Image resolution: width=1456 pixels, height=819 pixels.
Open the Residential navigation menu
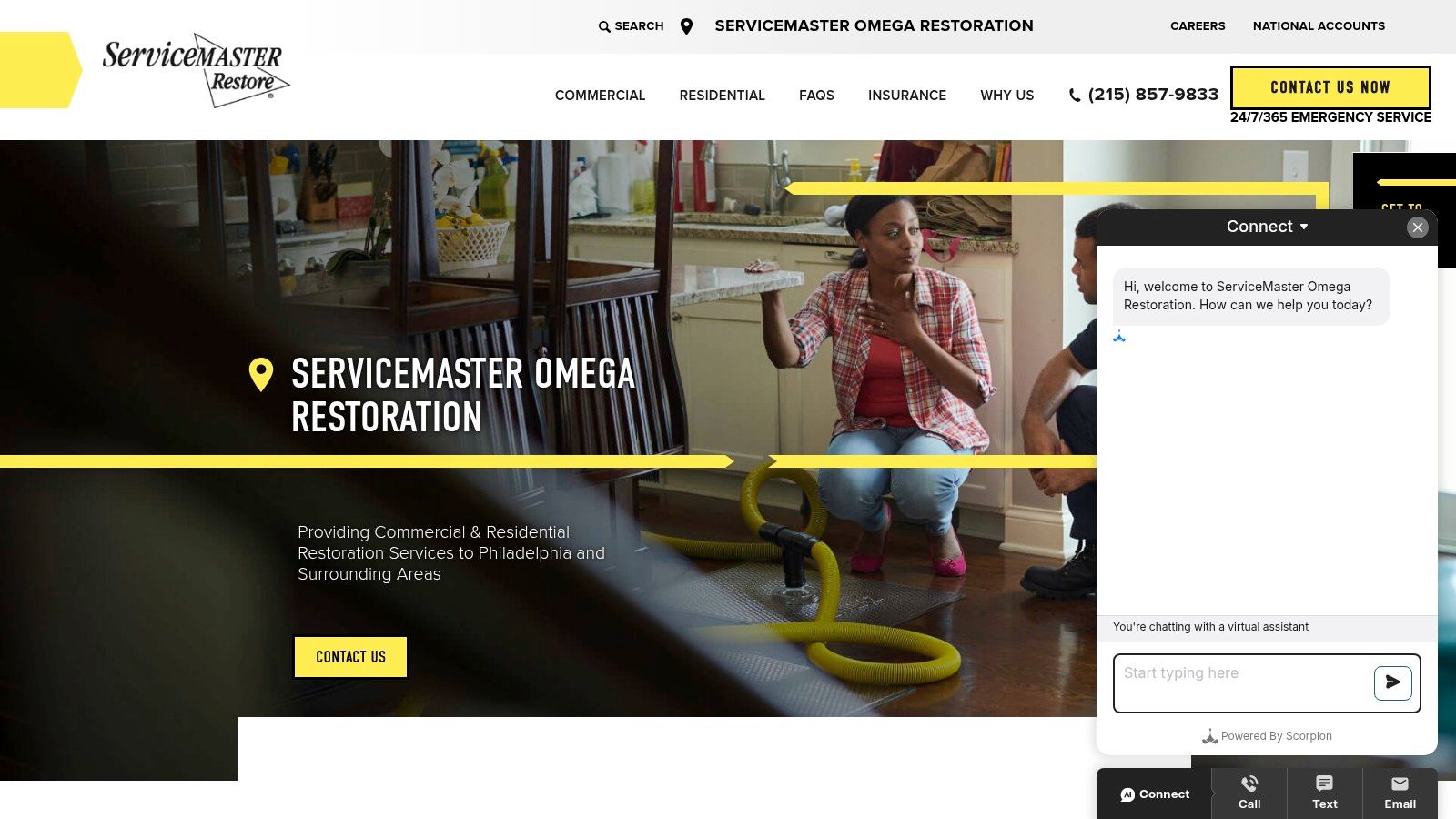(x=723, y=96)
